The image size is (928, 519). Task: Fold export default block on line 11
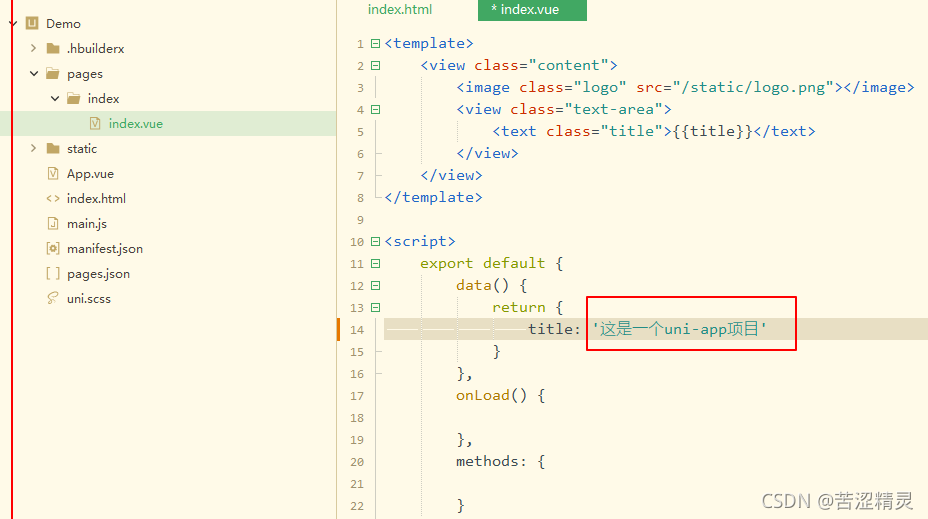(375, 263)
